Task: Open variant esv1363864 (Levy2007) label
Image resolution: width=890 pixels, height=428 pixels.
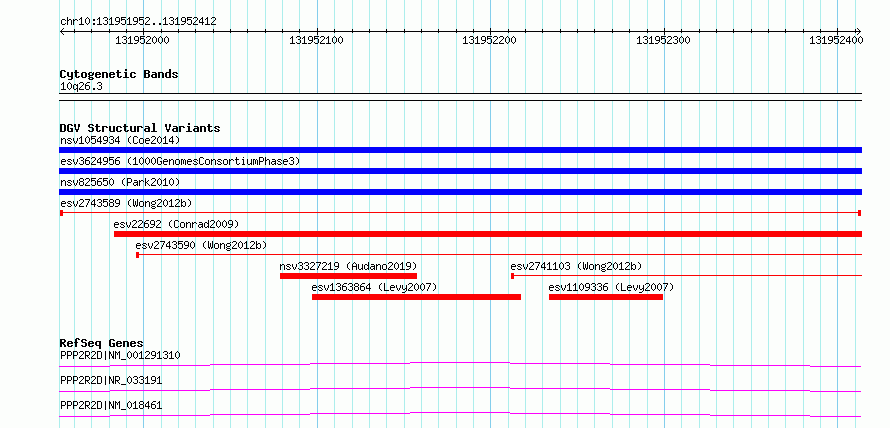Action: point(374,287)
